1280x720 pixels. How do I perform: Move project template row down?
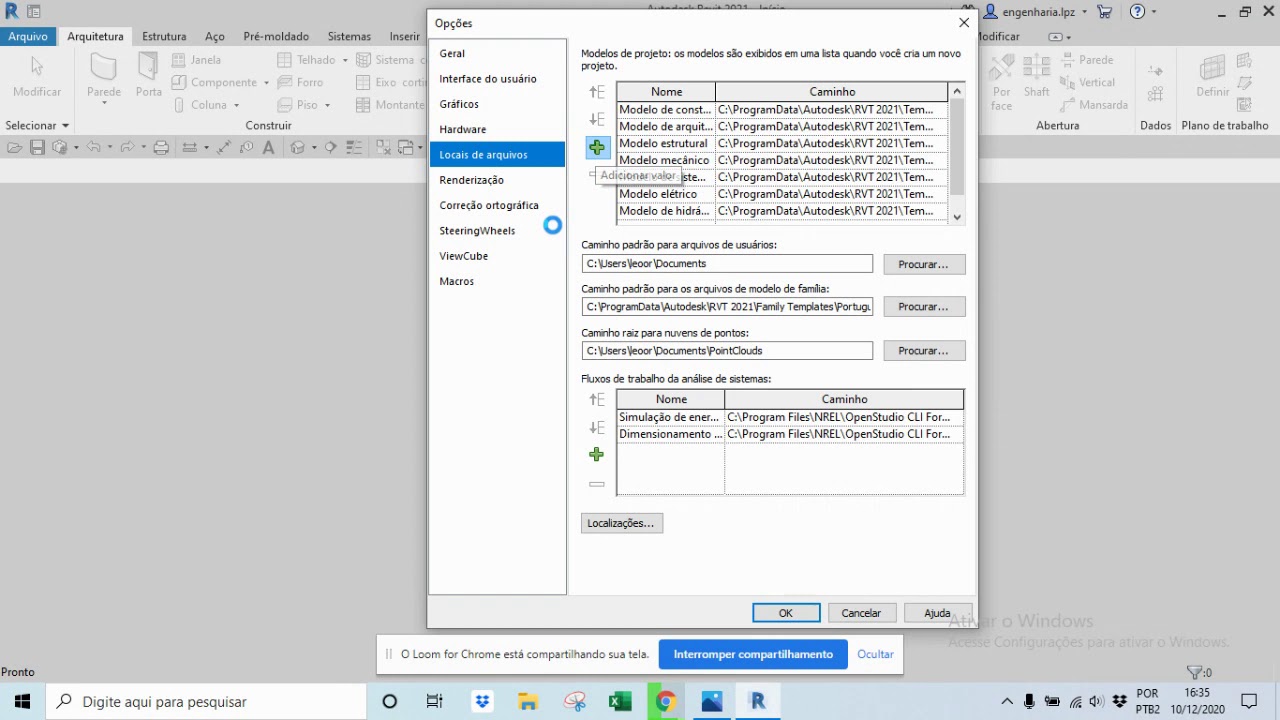[x=597, y=120]
